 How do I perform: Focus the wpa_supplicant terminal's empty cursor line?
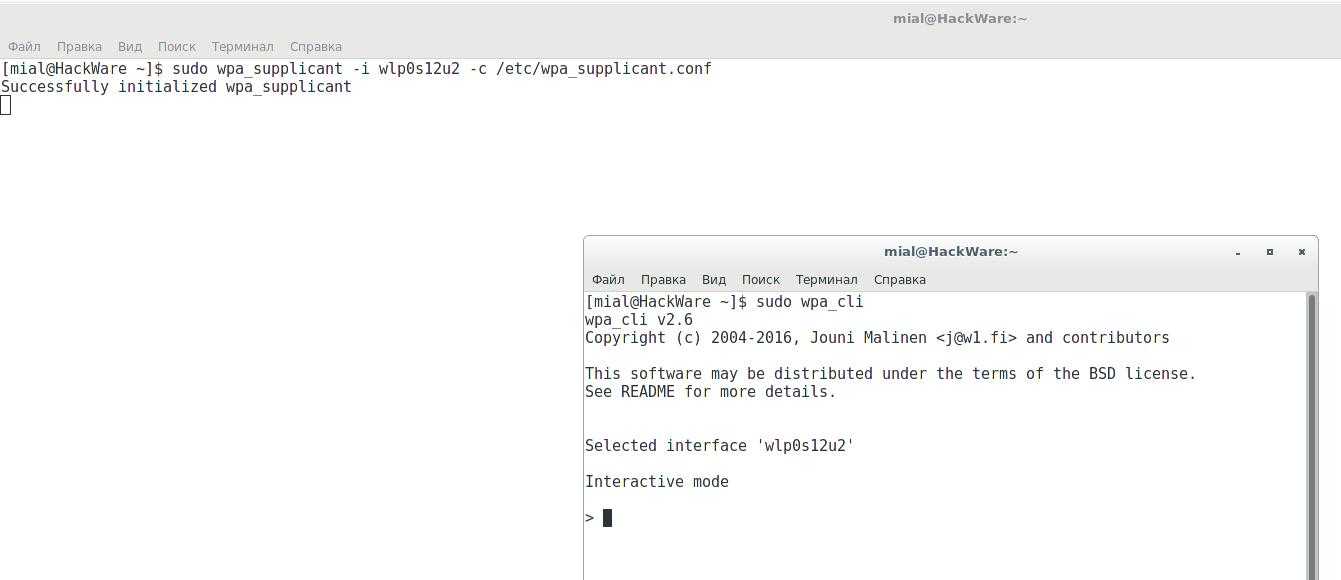click(6, 105)
